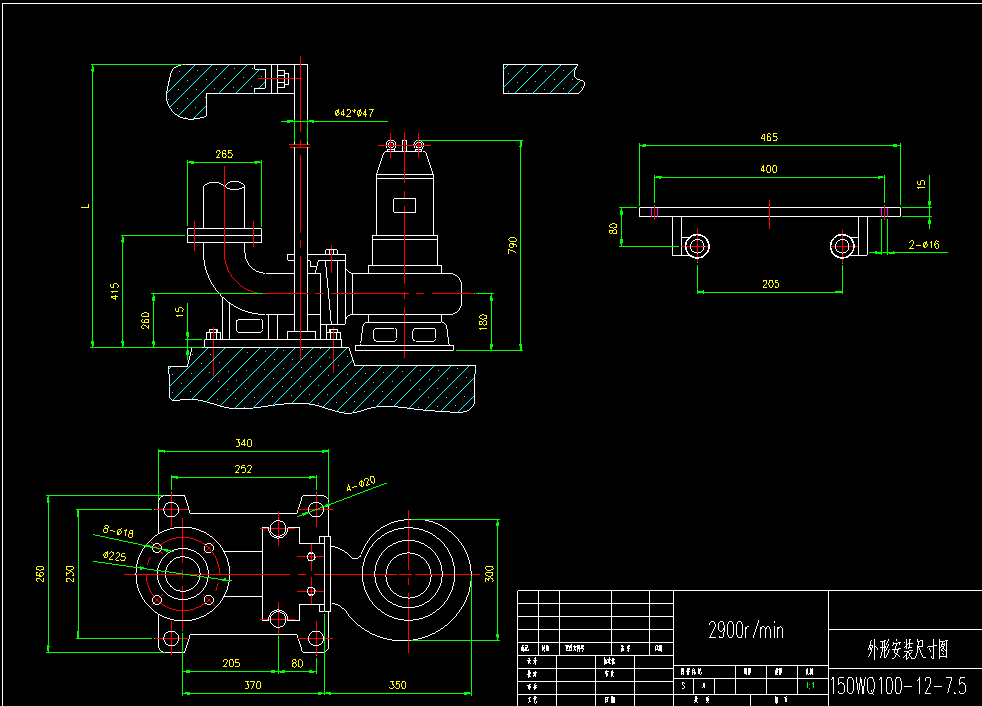Select the 8-ø18 bolt hole callout

coord(118,532)
